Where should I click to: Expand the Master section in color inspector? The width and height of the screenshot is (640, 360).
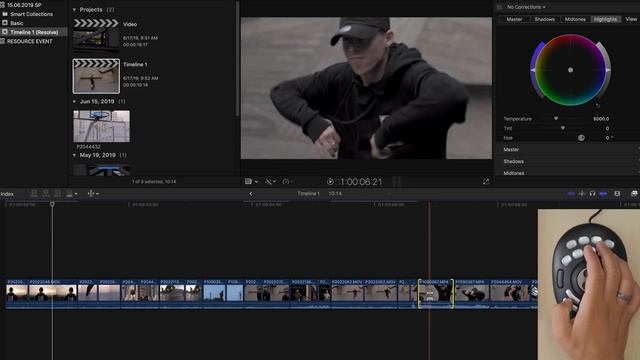click(x=567, y=150)
